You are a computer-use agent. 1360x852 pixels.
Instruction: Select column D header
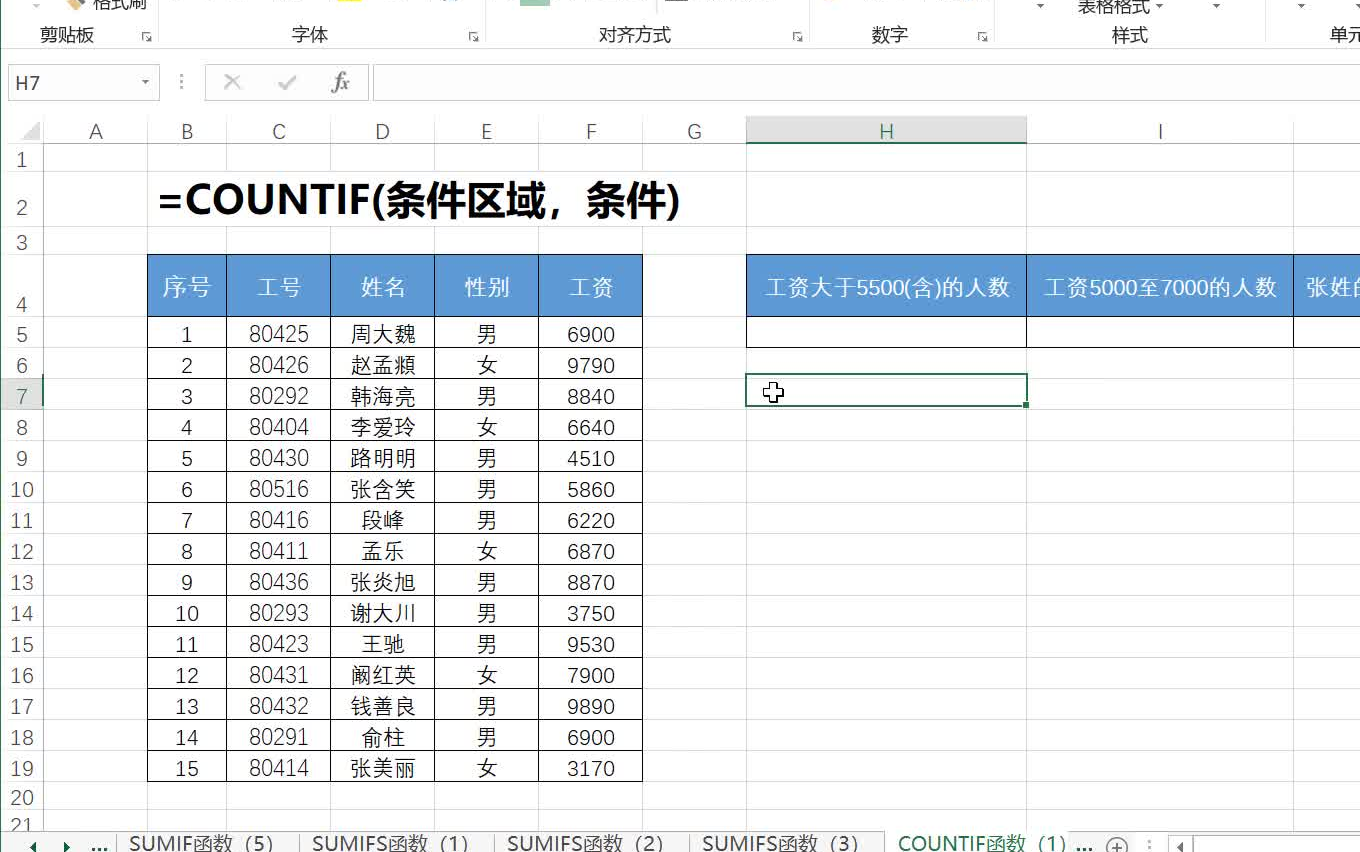383,131
